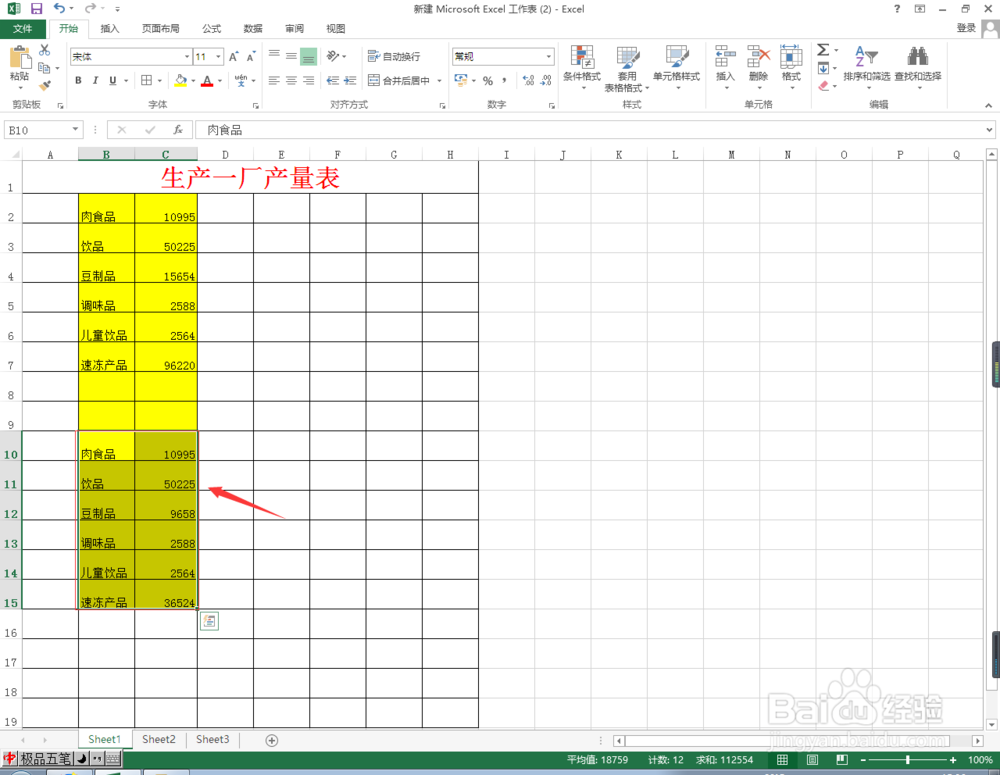Expand the Name Box dropdown arrow
Screen dimensions: 1000x775
pos(75,129)
